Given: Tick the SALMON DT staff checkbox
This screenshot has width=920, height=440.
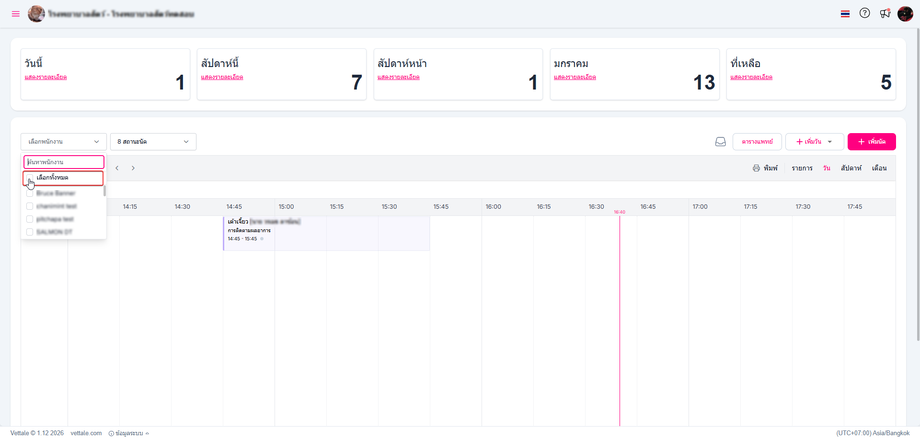Looking at the screenshot, I should click(x=30, y=232).
